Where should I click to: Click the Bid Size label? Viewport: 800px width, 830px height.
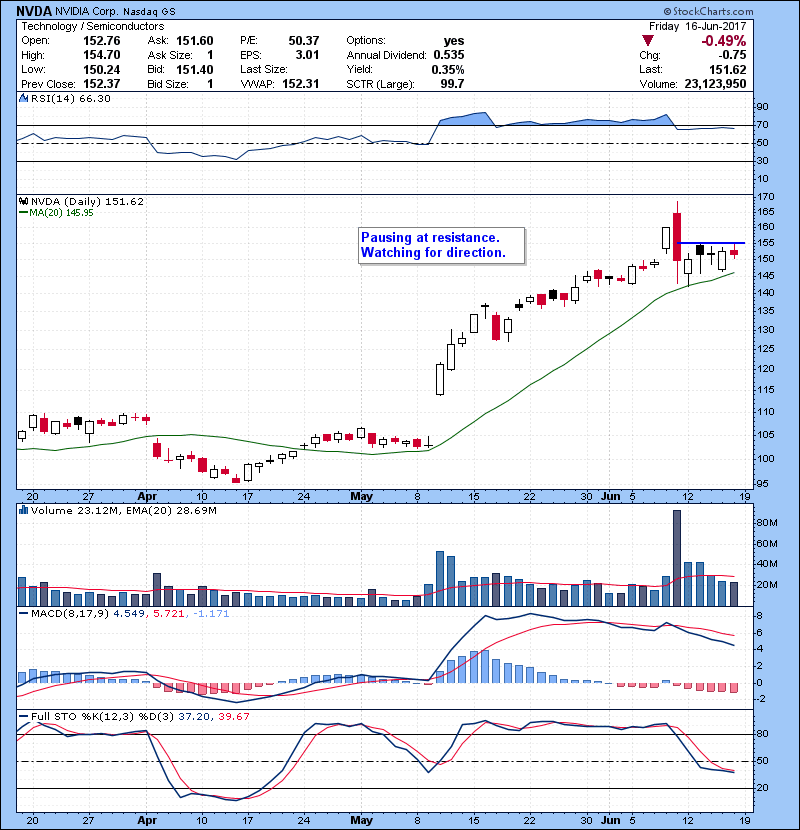coord(168,84)
